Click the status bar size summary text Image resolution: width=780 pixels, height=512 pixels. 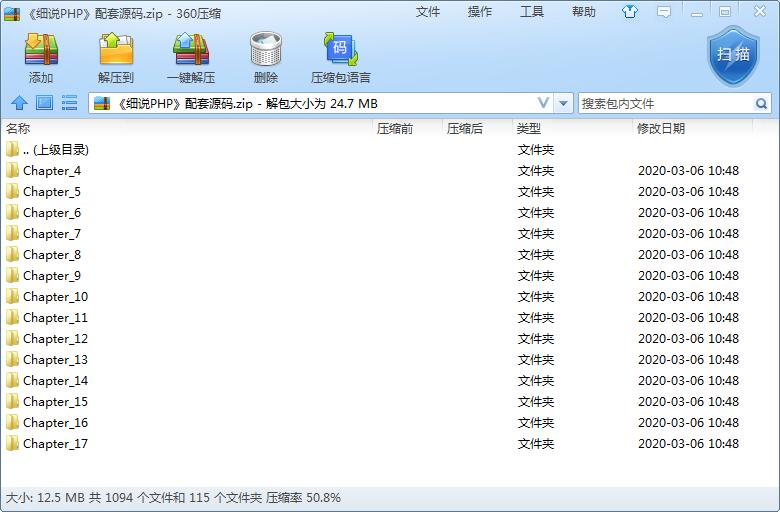tap(173, 498)
